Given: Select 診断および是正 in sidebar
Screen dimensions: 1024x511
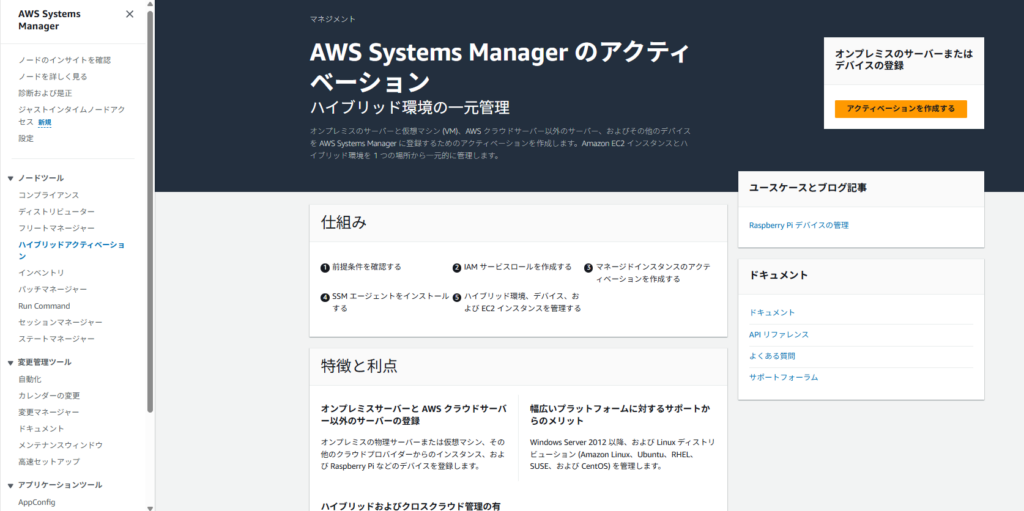Looking at the screenshot, I should [45, 93].
